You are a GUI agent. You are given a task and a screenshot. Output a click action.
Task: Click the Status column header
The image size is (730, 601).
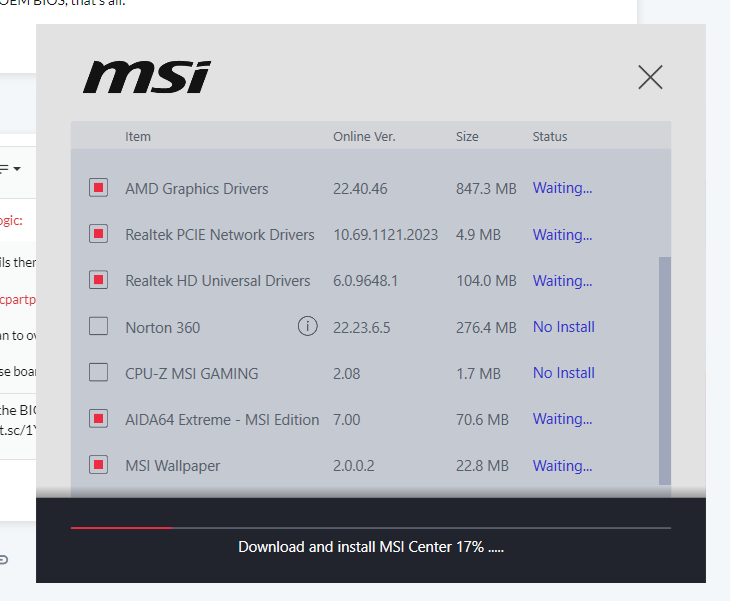pos(550,136)
